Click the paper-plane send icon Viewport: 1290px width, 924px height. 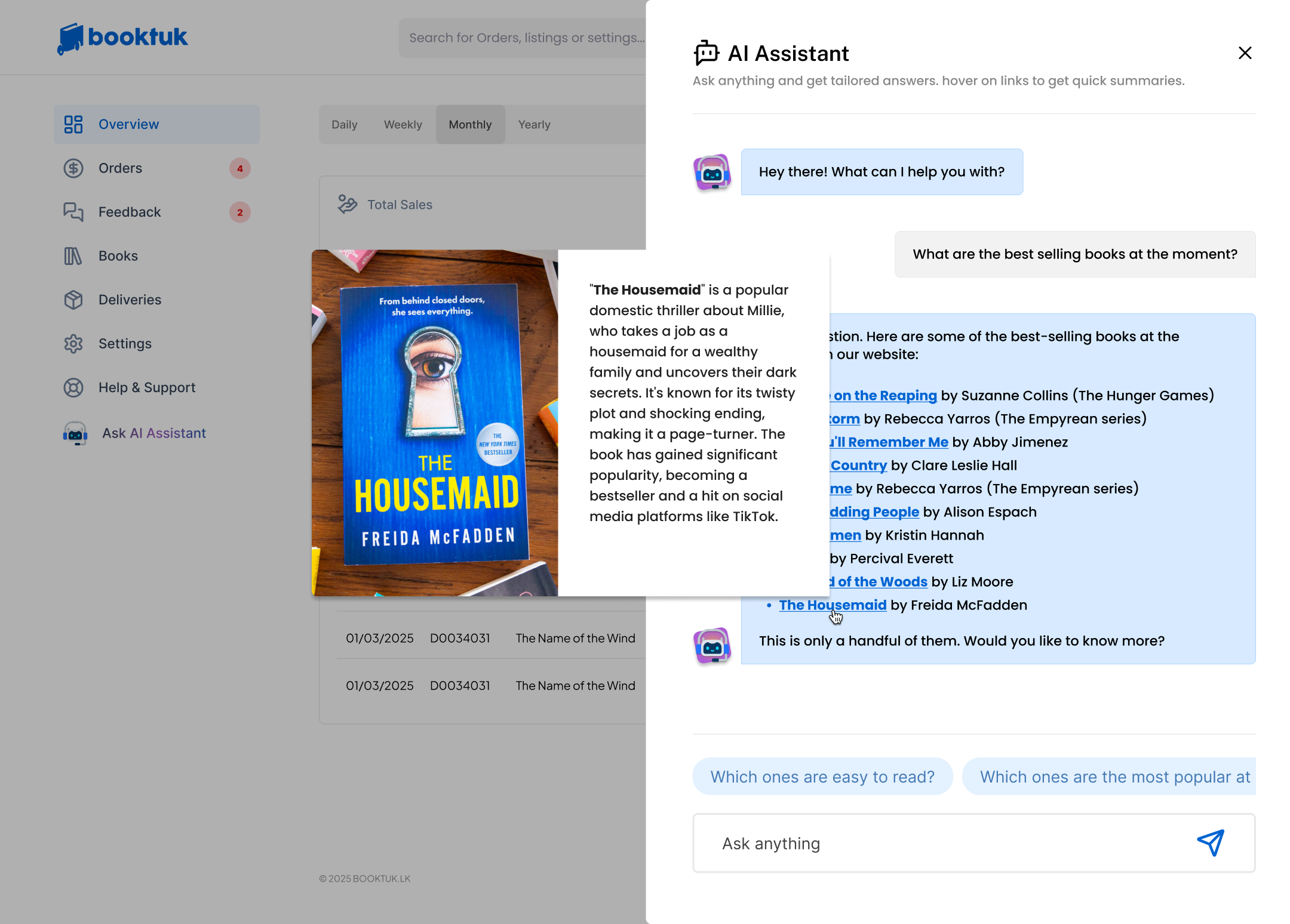pyautogui.click(x=1211, y=843)
